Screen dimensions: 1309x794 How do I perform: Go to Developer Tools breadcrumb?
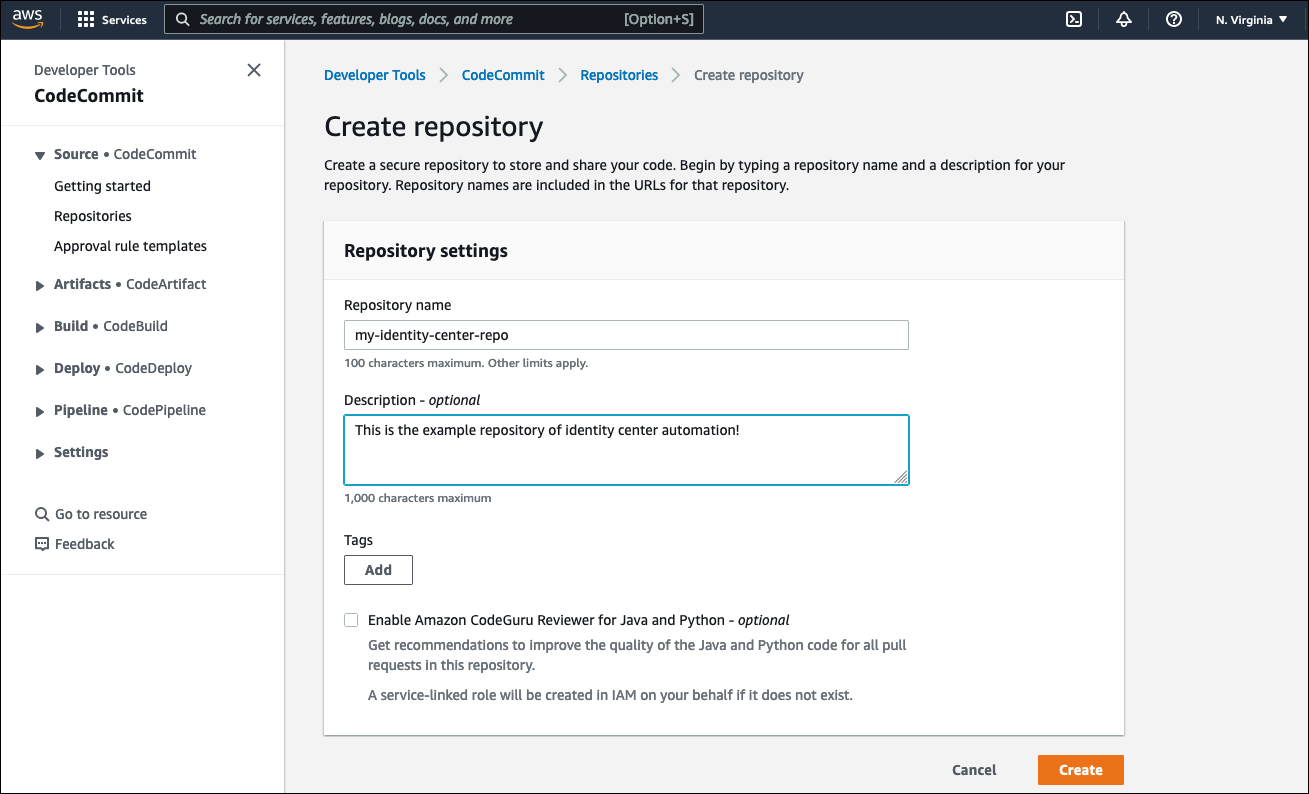pyautogui.click(x=375, y=75)
